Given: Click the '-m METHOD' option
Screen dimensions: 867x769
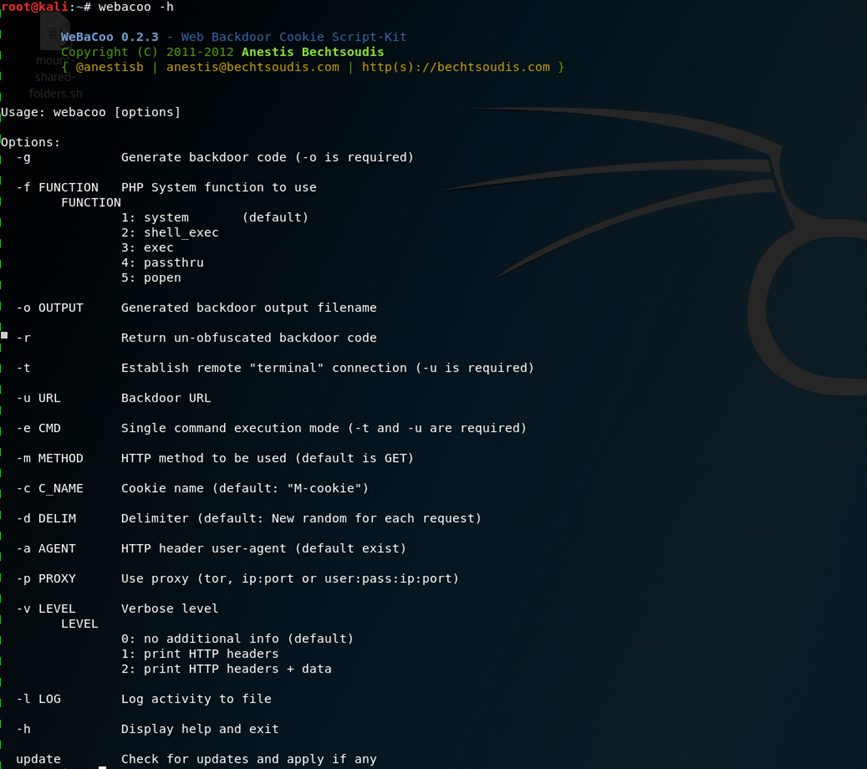Looking at the screenshot, I should pos(50,458).
